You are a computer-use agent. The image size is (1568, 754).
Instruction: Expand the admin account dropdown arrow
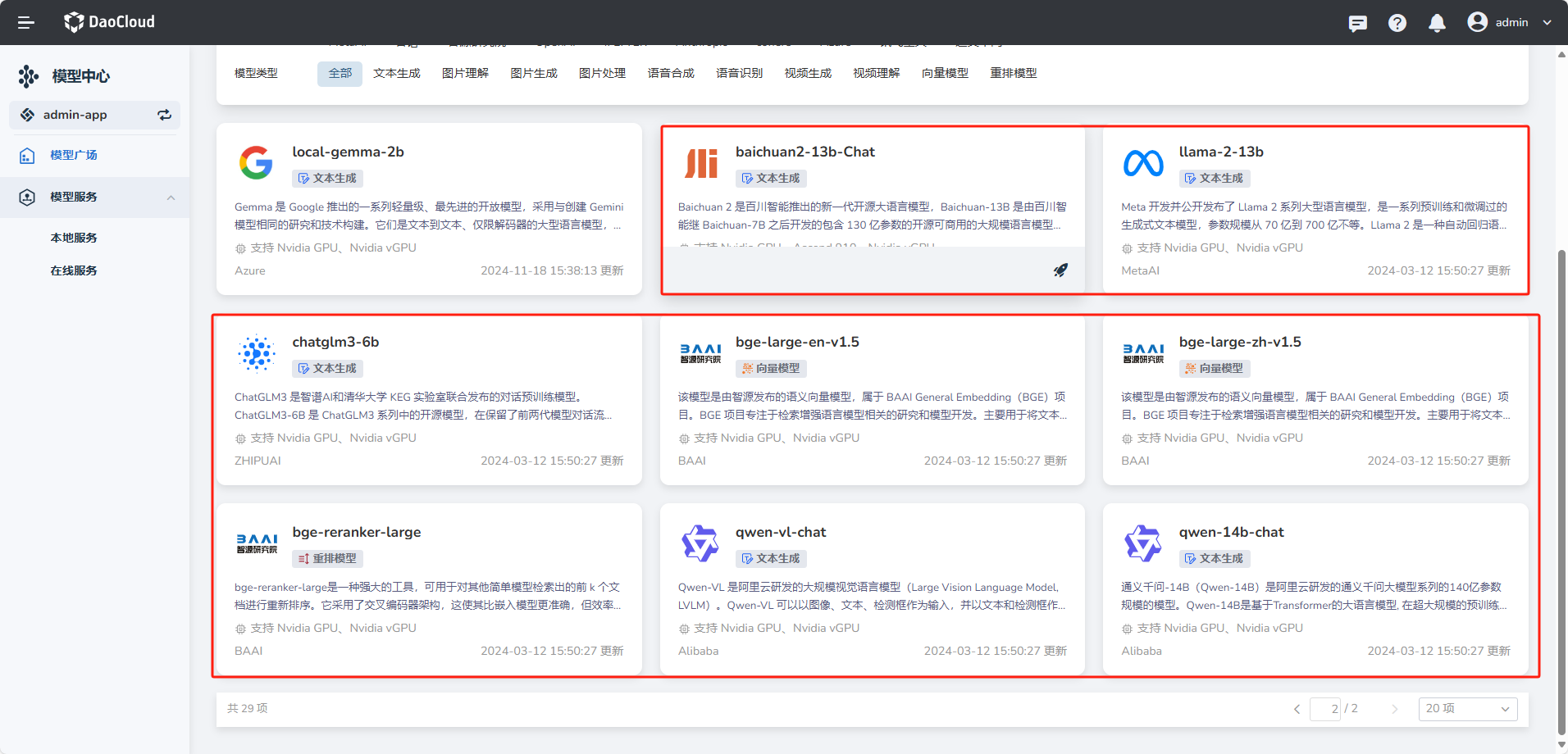pos(1547,23)
